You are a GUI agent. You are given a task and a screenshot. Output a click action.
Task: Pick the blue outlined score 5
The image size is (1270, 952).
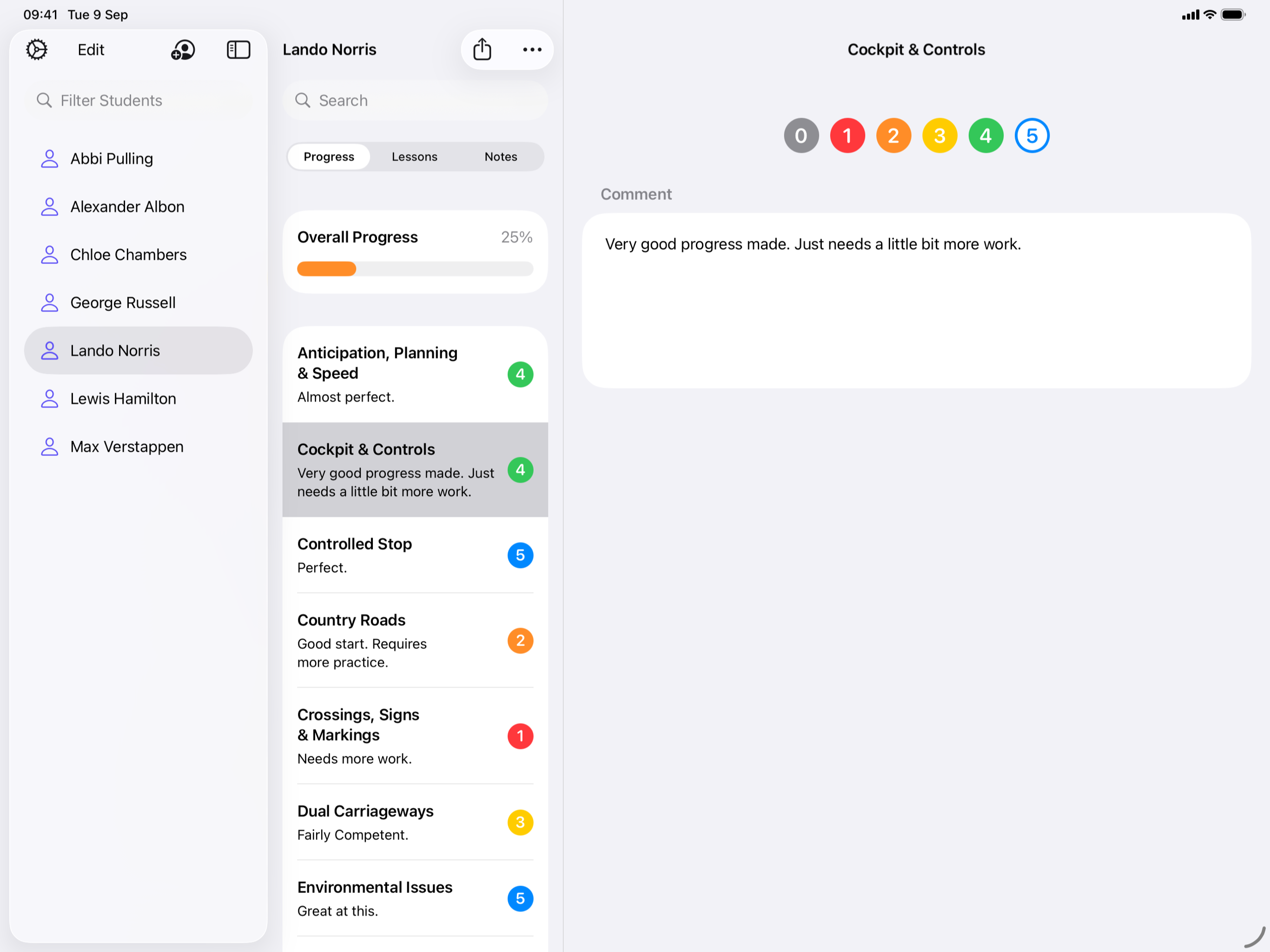pyautogui.click(x=1032, y=136)
